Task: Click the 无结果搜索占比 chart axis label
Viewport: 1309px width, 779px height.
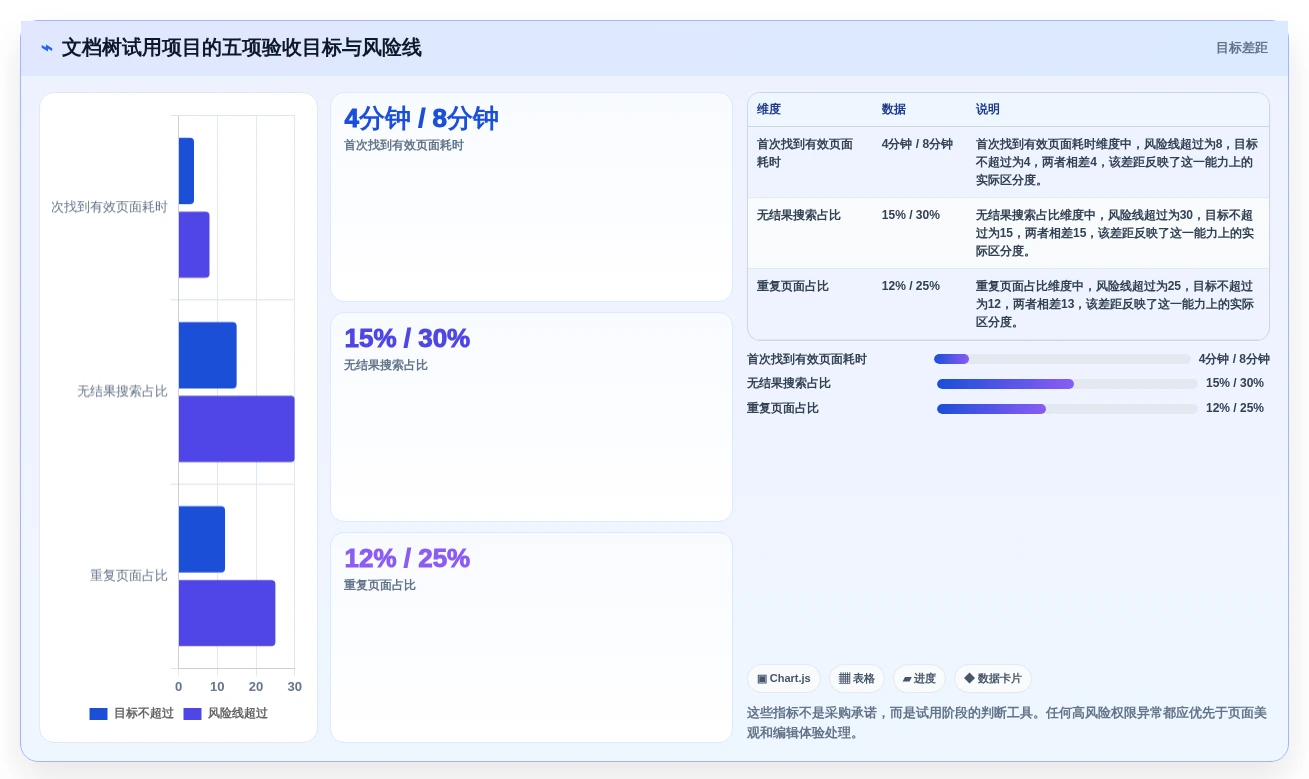Action: coord(122,392)
